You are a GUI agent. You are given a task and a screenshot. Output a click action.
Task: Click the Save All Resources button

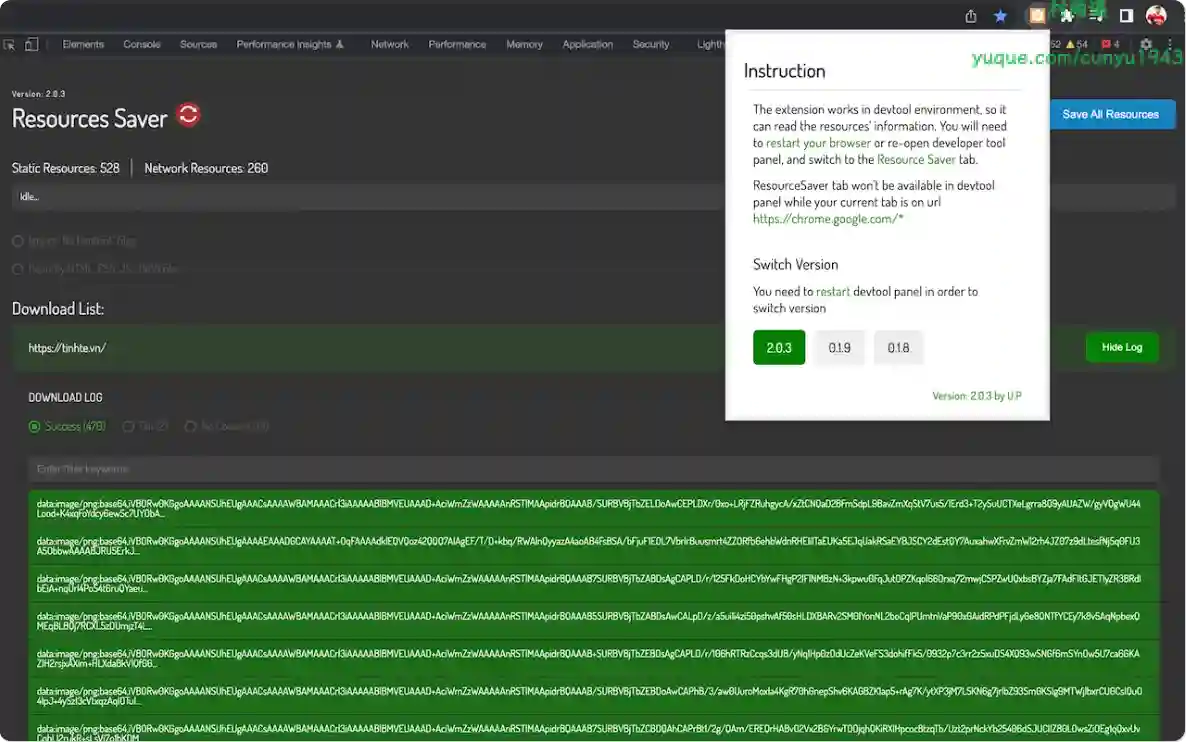tap(1110, 114)
